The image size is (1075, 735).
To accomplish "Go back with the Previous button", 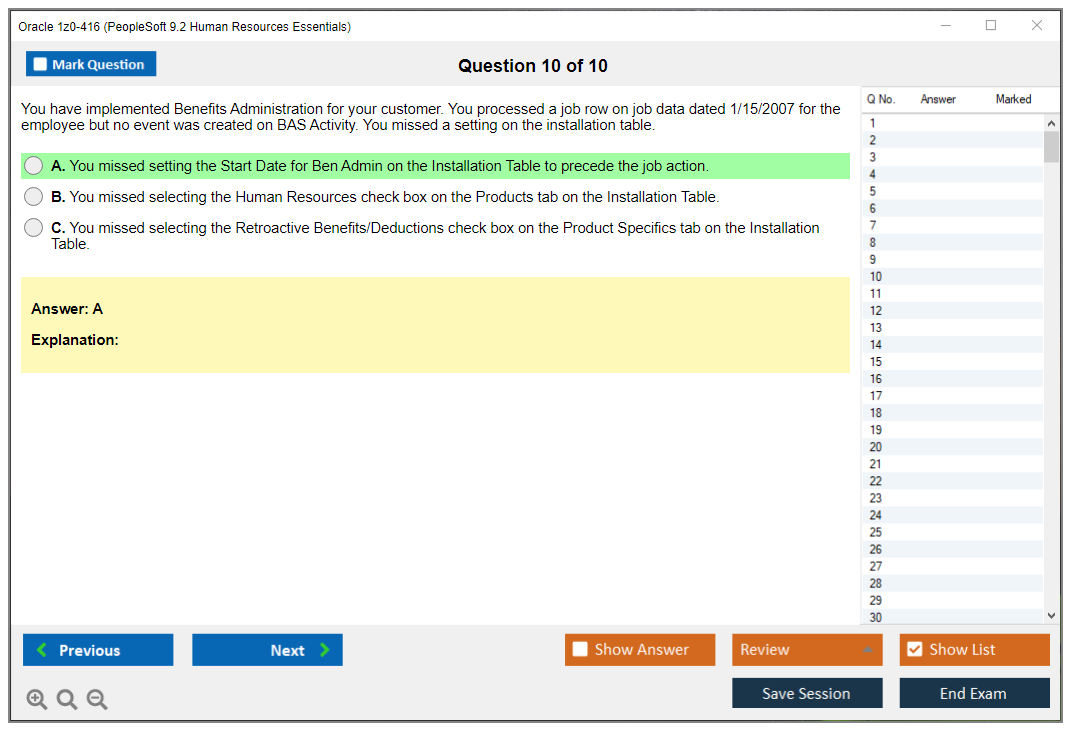I will coord(97,650).
